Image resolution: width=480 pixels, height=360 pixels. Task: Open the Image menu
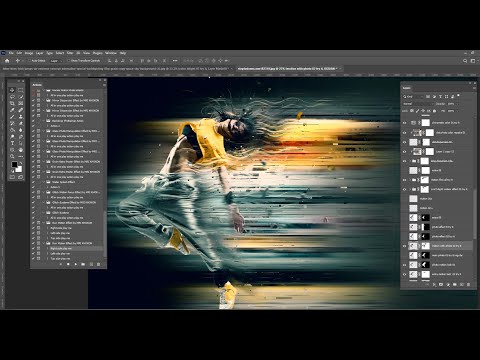(x=29, y=53)
